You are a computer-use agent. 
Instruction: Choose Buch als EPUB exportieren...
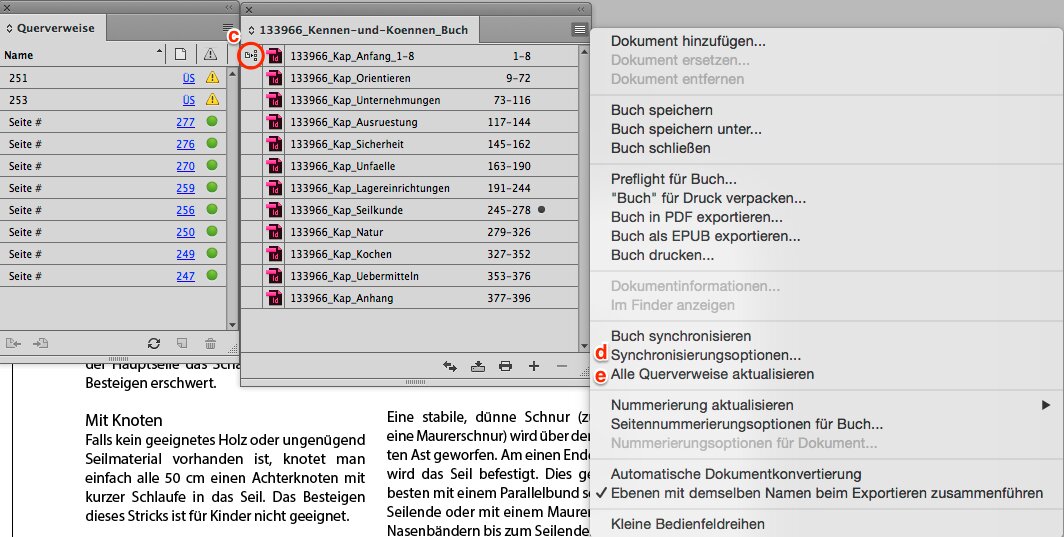[x=706, y=236]
